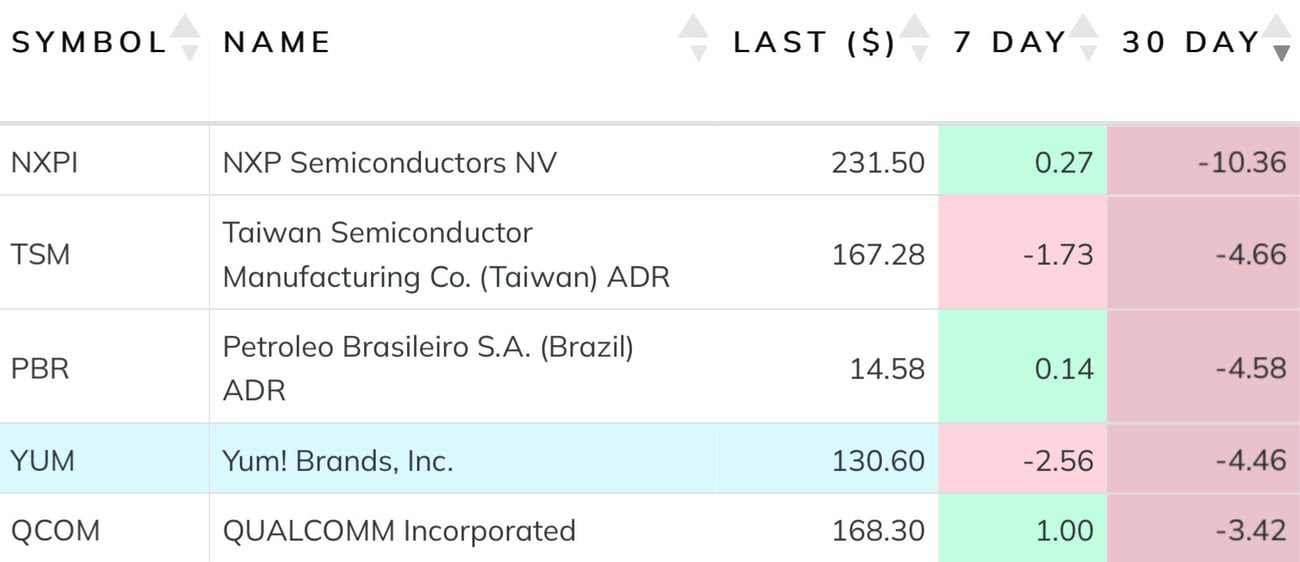Select QUALCOMM Incorporated name
The image size is (1300, 562).
(399, 530)
